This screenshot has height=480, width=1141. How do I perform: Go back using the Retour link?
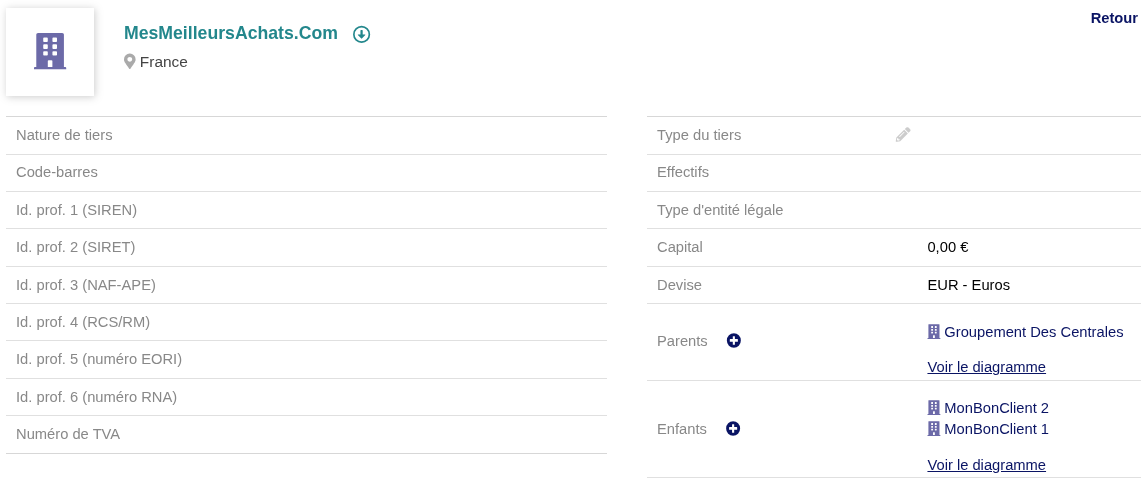pos(1113,18)
